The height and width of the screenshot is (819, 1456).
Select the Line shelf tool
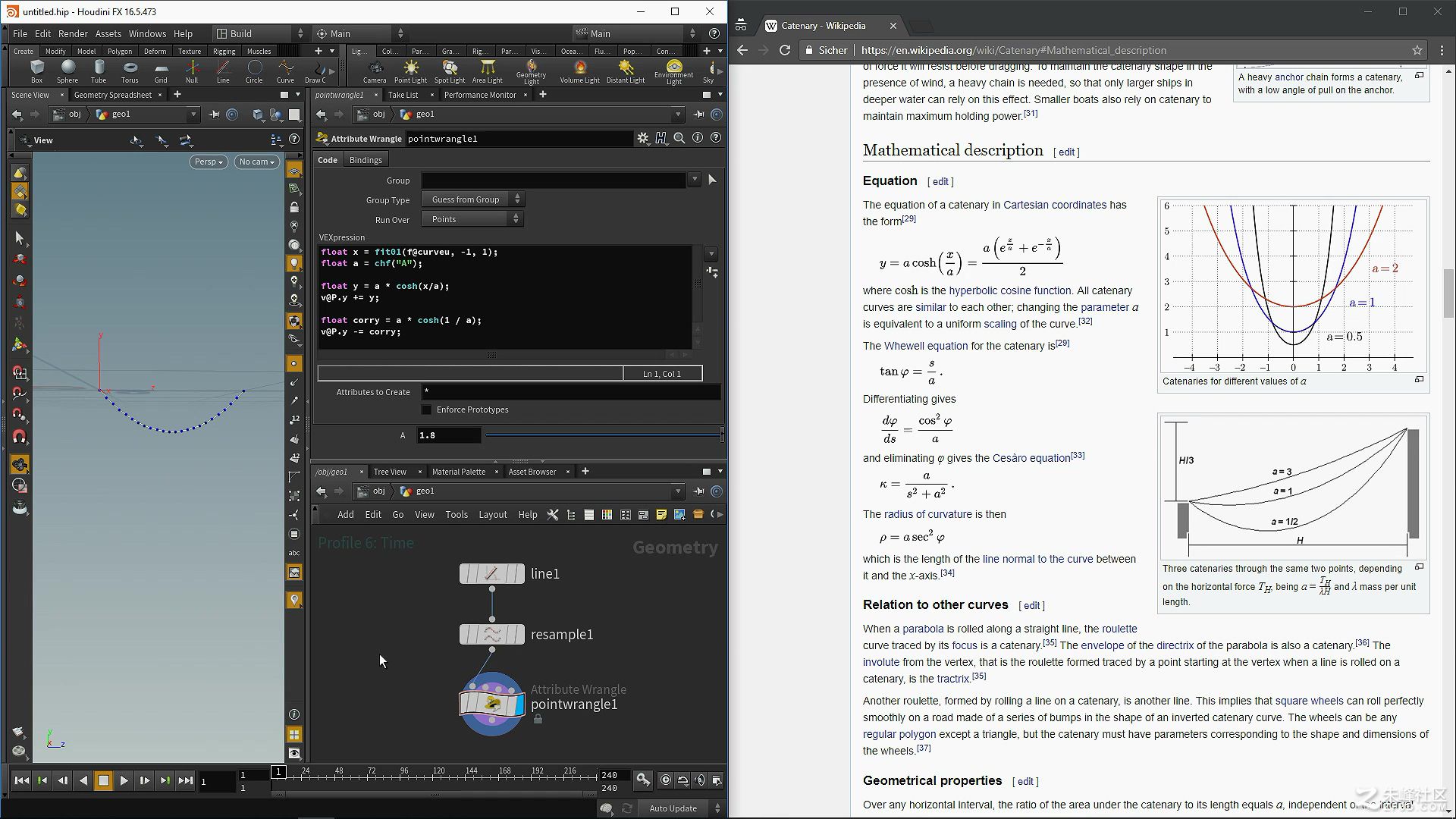[x=223, y=71]
